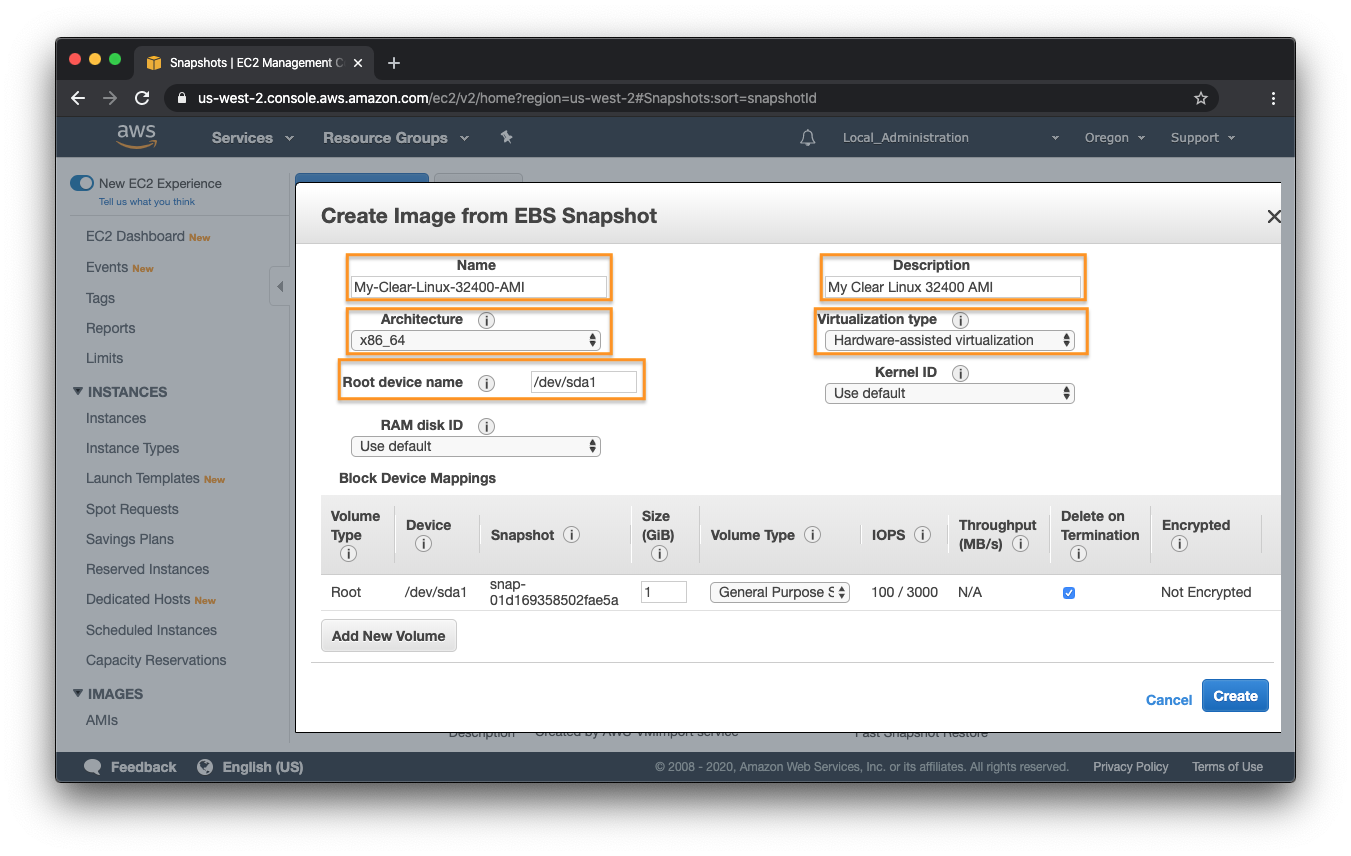
Task: Show info for RAM disk ID
Action: 487,426
